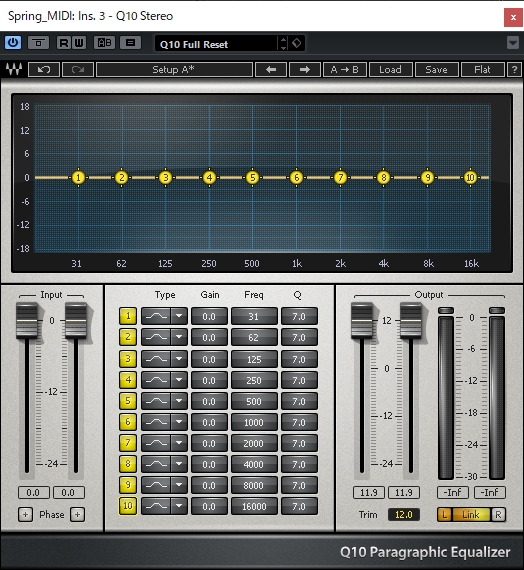The width and height of the screenshot is (524, 570).
Task: Click the Load button
Action: pos(391,69)
